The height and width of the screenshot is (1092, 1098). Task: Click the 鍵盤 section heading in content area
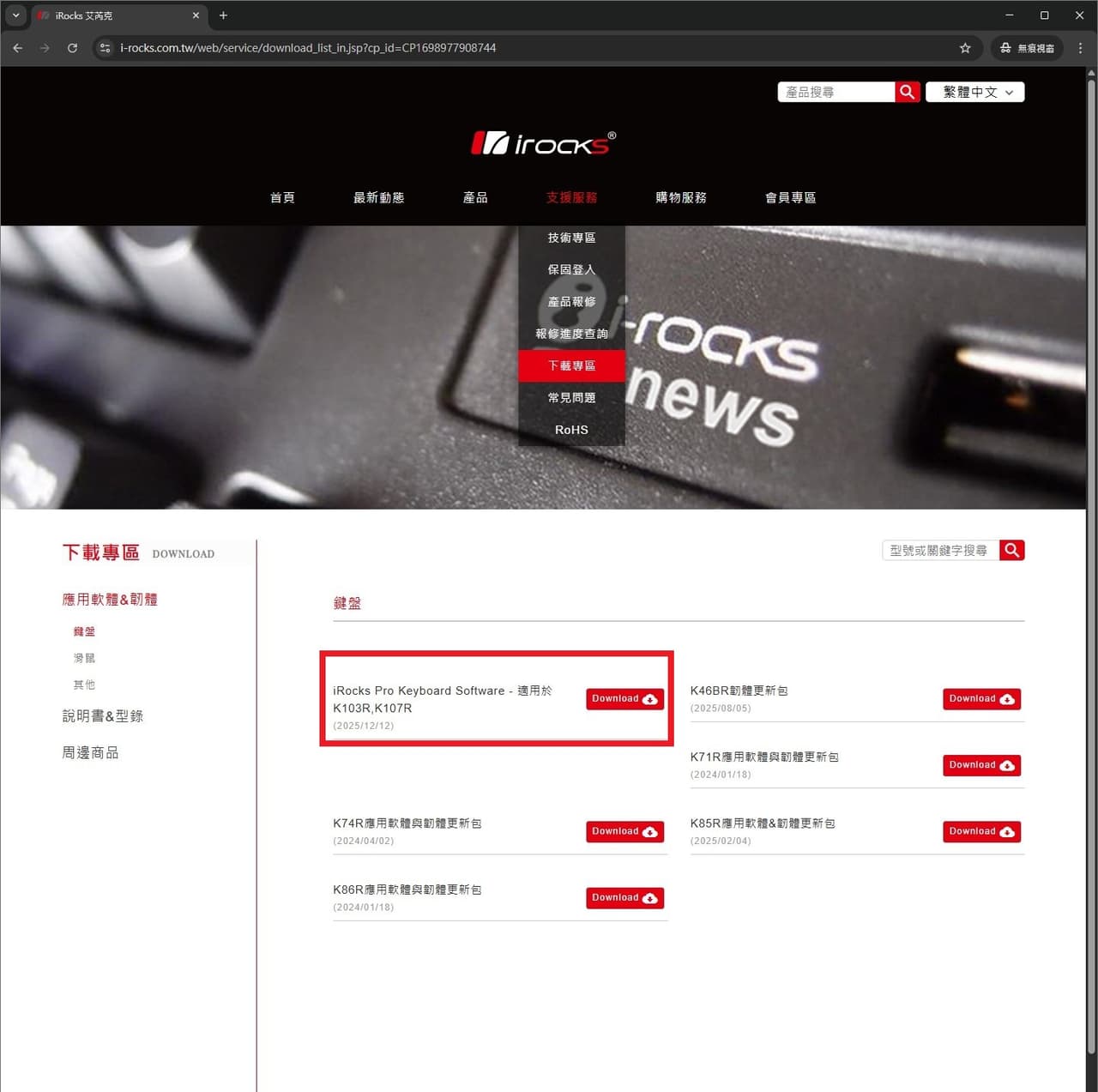[x=347, y=603]
